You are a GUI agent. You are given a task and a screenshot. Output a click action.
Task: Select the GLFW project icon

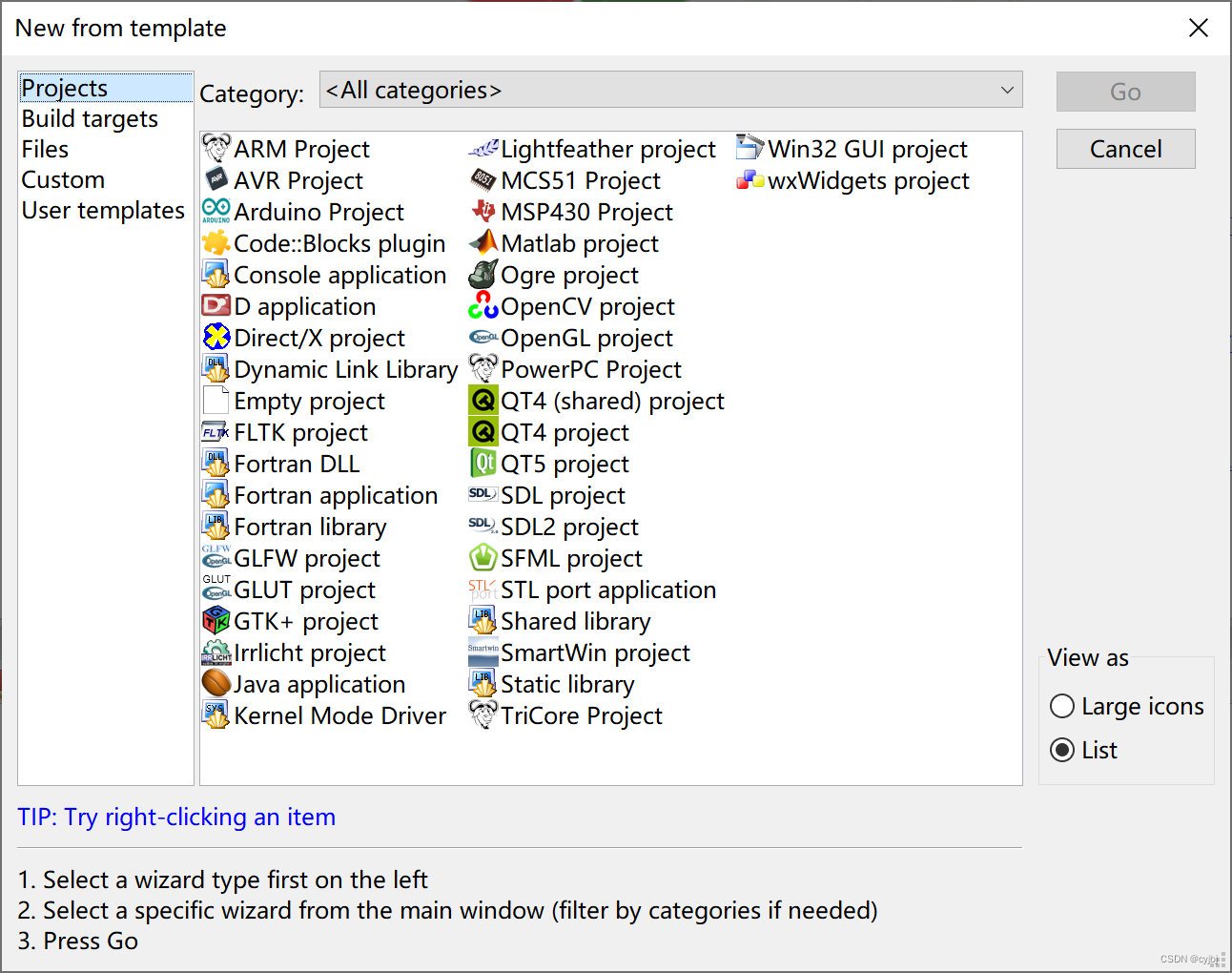216,557
